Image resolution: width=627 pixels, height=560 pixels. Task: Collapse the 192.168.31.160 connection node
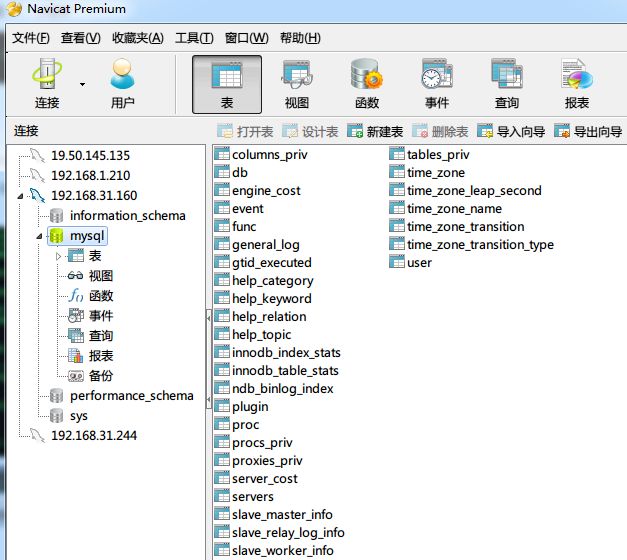pyautogui.click(x=20, y=196)
